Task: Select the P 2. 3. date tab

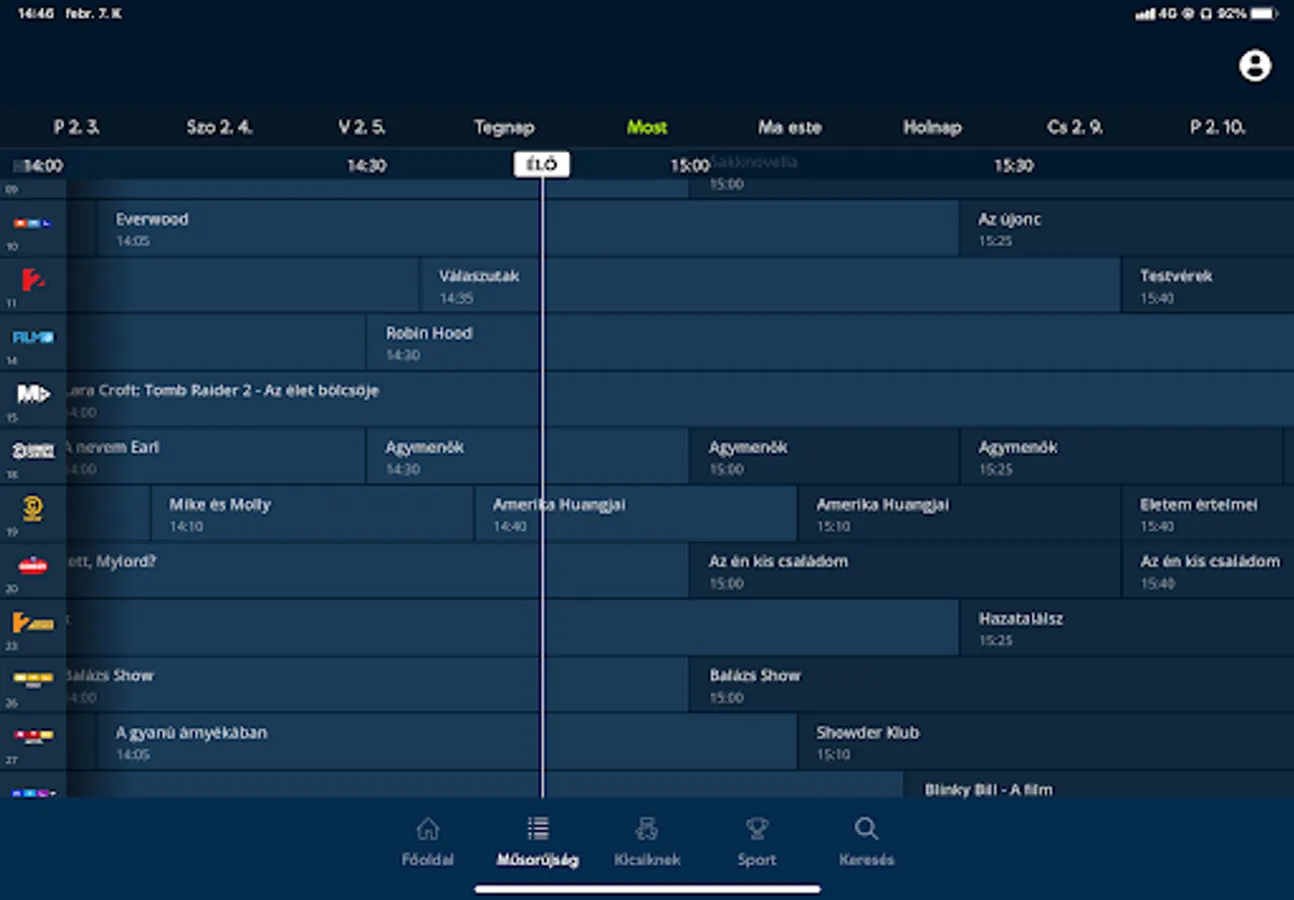Action: pos(76,127)
